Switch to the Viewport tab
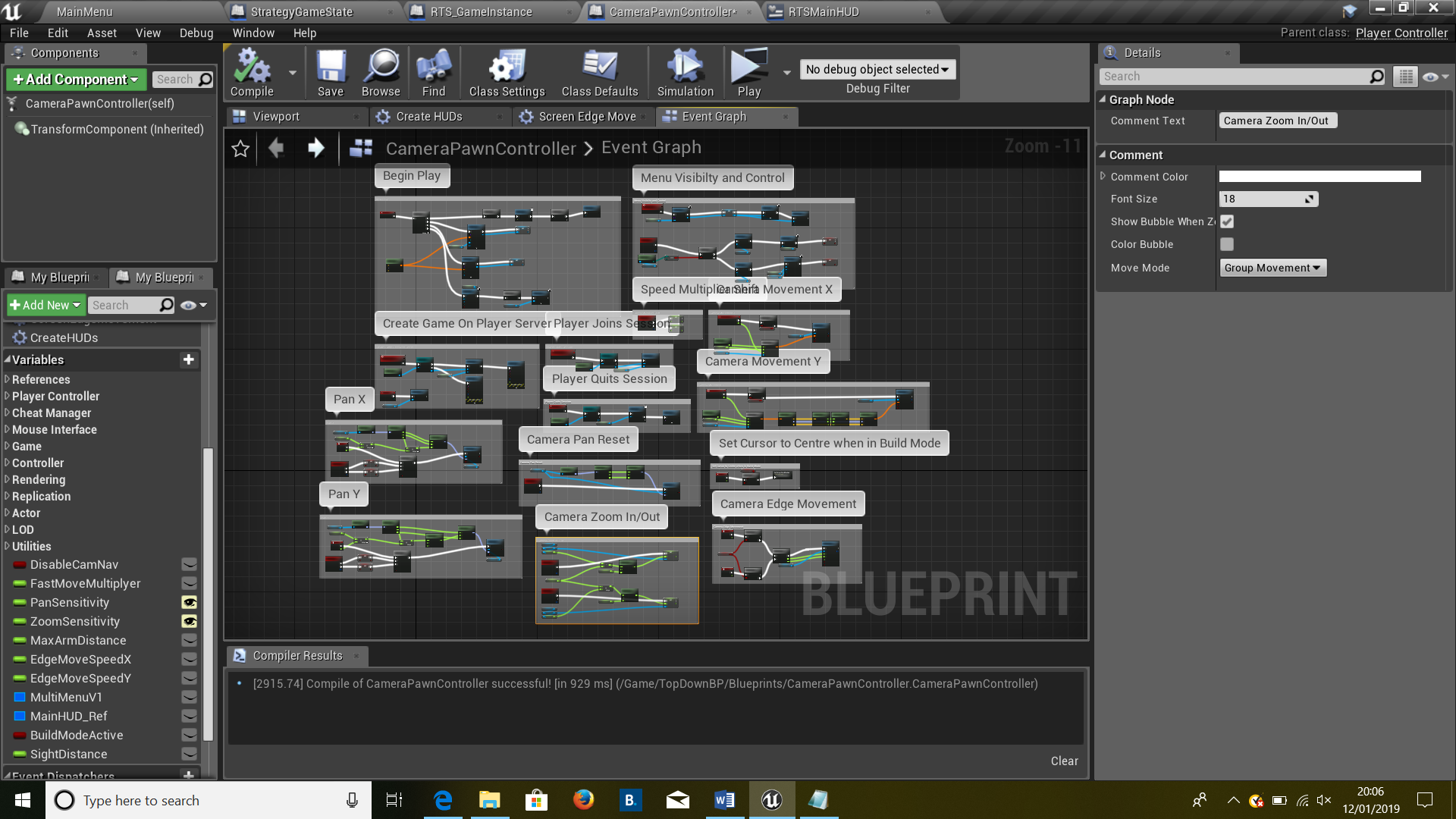Image resolution: width=1456 pixels, height=819 pixels. click(276, 116)
